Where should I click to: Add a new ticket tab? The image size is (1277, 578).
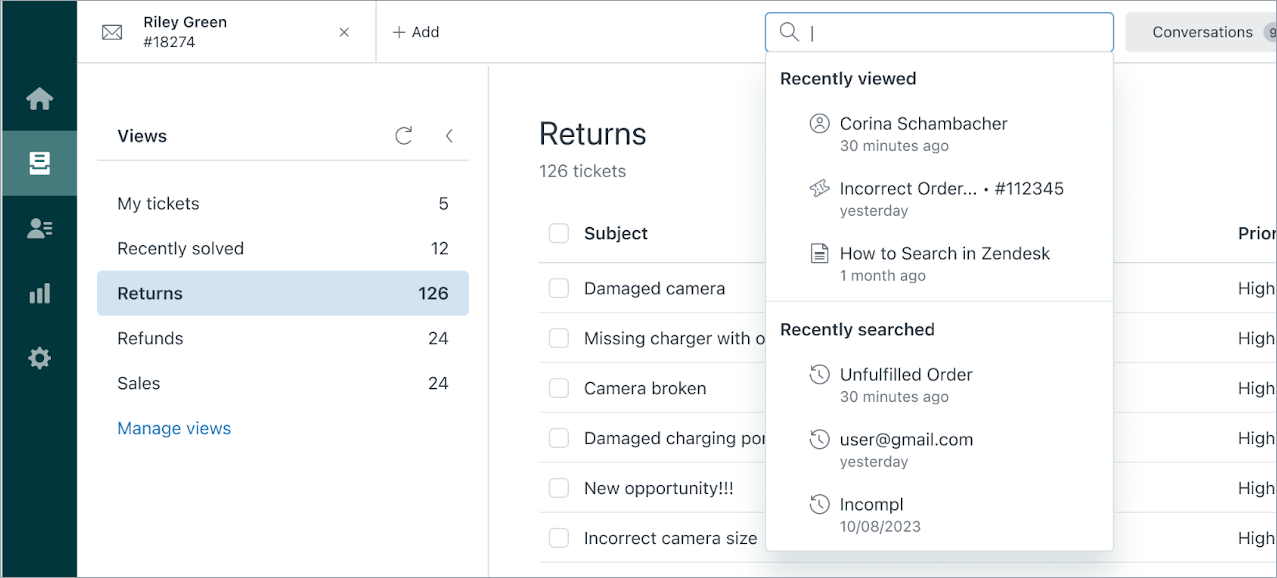416,32
